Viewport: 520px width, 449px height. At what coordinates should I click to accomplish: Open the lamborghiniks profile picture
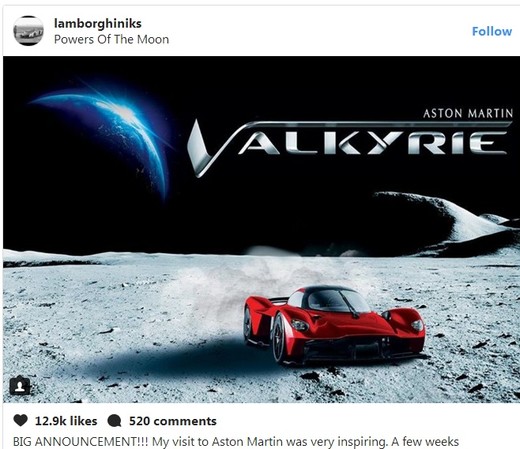coord(28,31)
